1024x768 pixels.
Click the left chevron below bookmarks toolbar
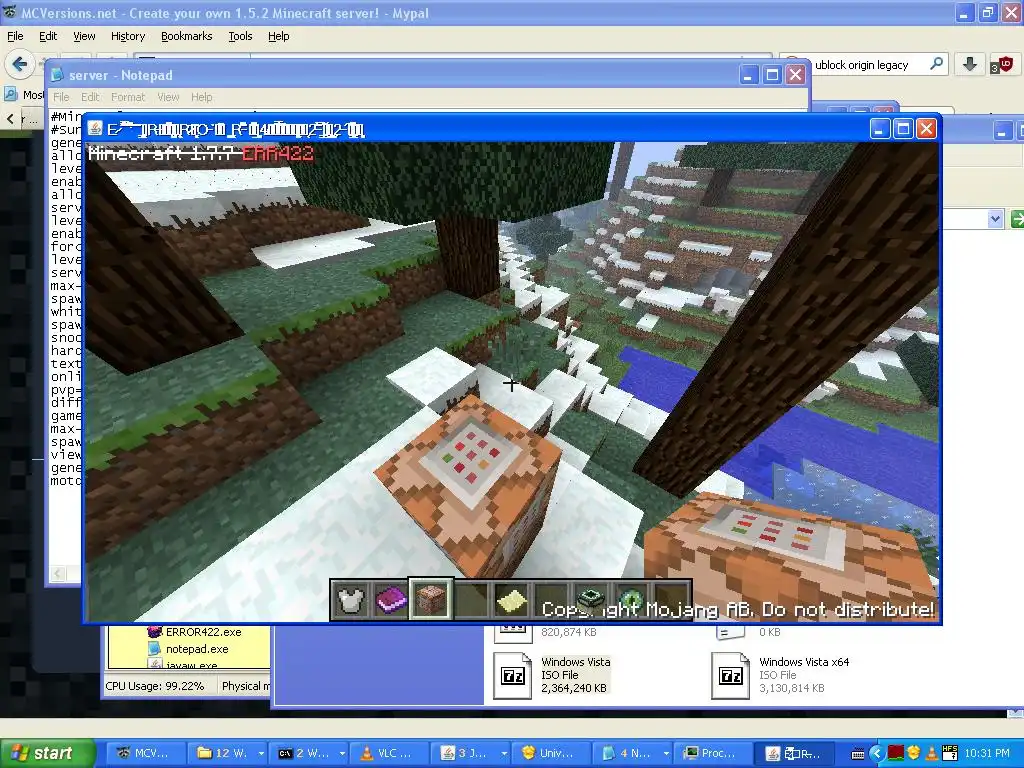[x=10, y=118]
